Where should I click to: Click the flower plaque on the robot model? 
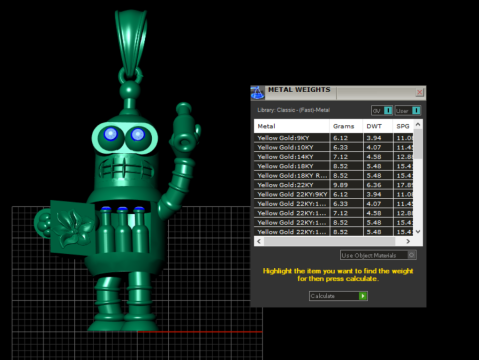point(73,227)
